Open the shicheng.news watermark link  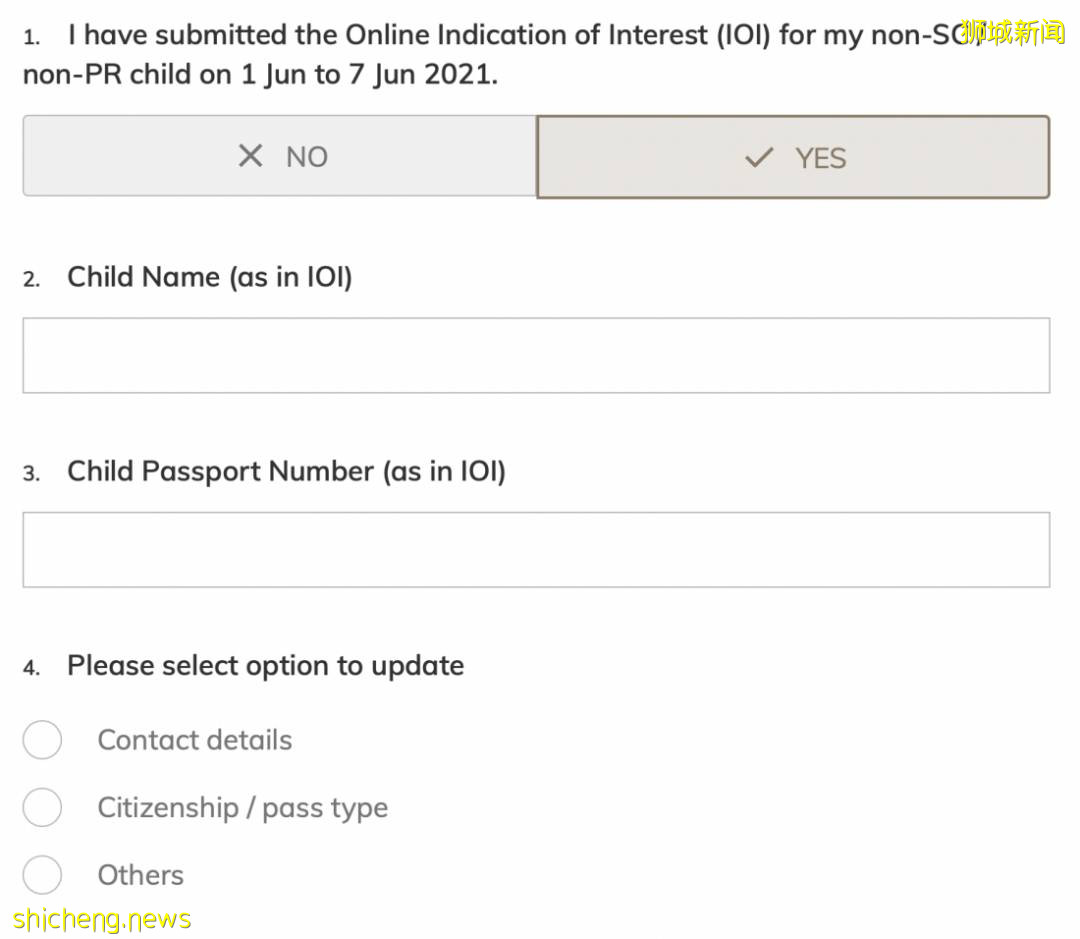pos(102,919)
